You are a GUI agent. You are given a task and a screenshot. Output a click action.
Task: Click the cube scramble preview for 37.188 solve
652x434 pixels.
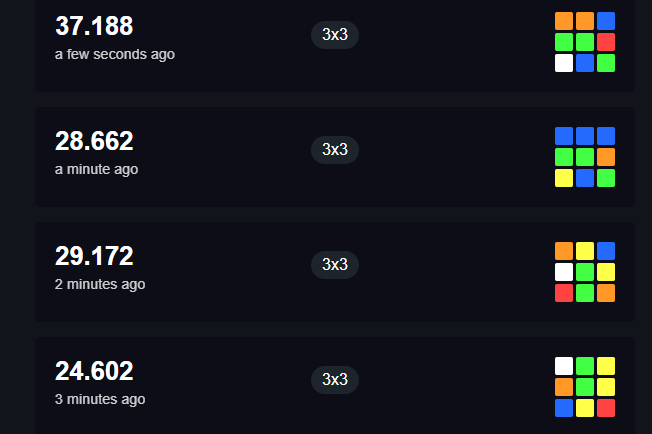pos(585,42)
